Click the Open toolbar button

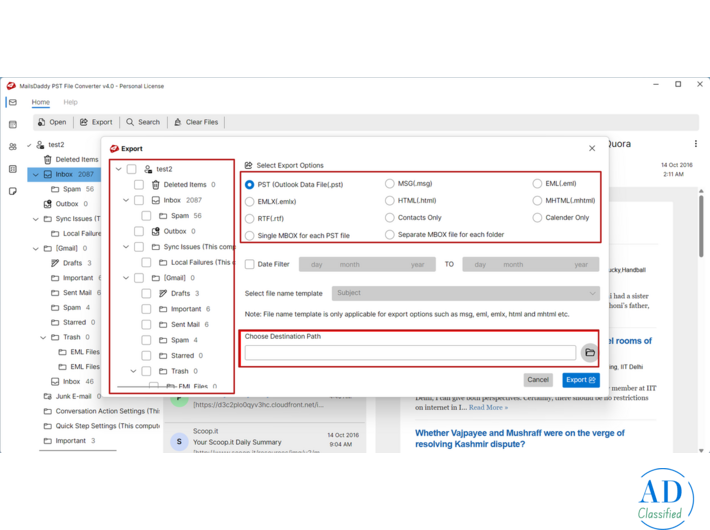(x=52, y=122)
